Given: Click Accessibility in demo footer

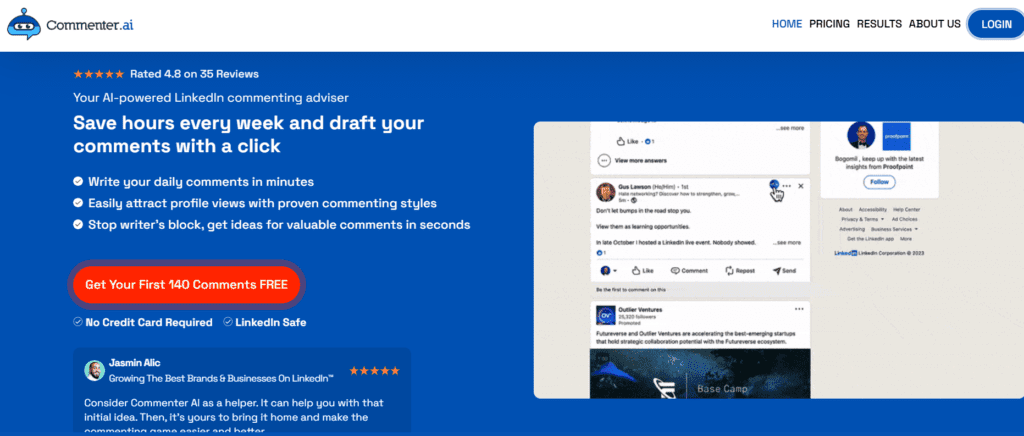Looking at the screenshot, I should point(872,210).
